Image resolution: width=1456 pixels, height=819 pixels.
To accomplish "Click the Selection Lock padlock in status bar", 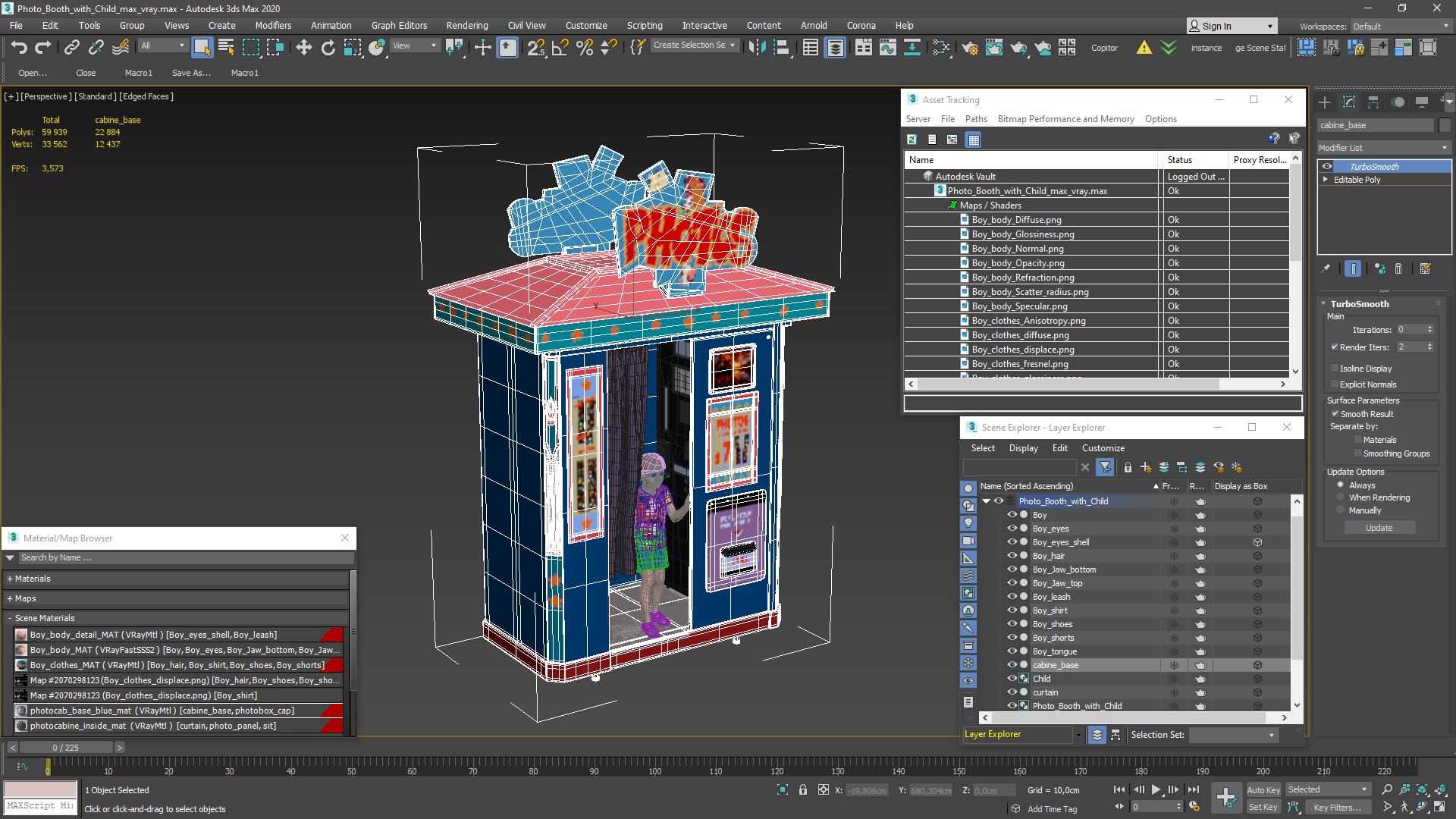I will tap(803, 789).
